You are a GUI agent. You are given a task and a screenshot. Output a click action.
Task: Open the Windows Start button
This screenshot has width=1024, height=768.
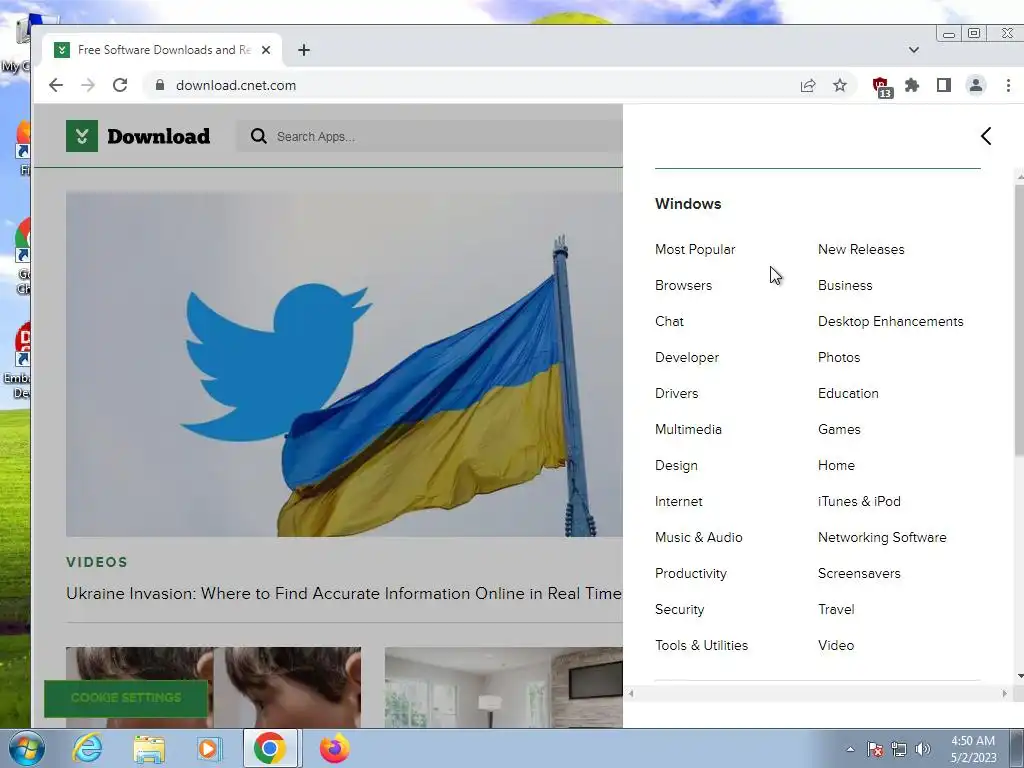25,748
